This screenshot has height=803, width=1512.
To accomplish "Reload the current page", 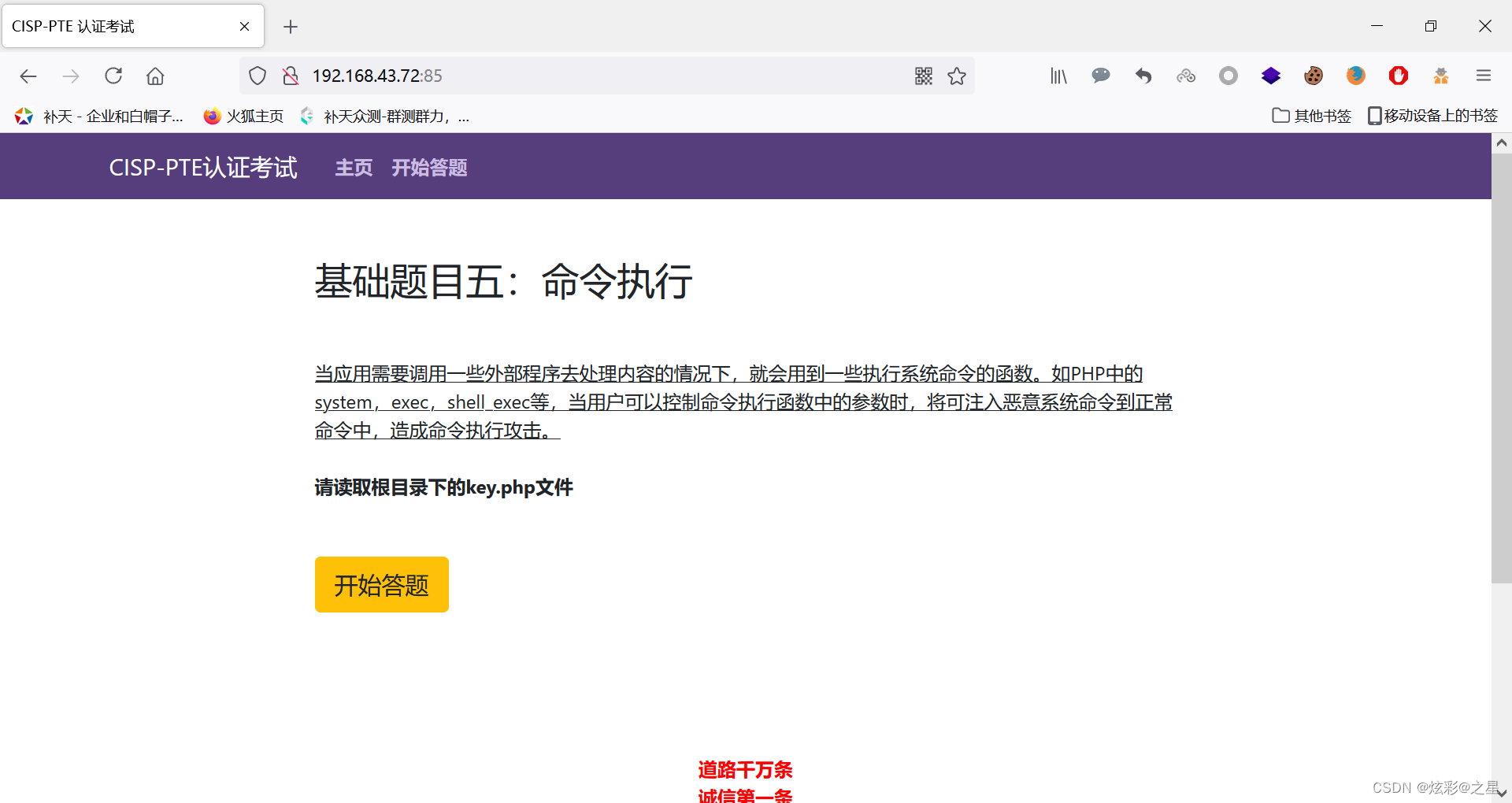I will [113, 76].
